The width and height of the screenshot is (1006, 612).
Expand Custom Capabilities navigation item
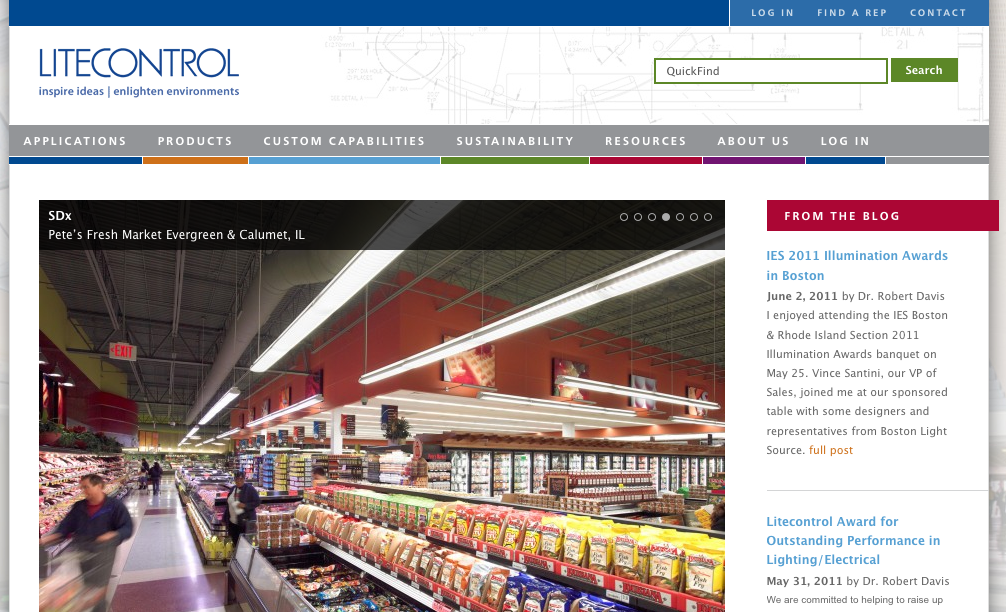(x=345, y=141)
